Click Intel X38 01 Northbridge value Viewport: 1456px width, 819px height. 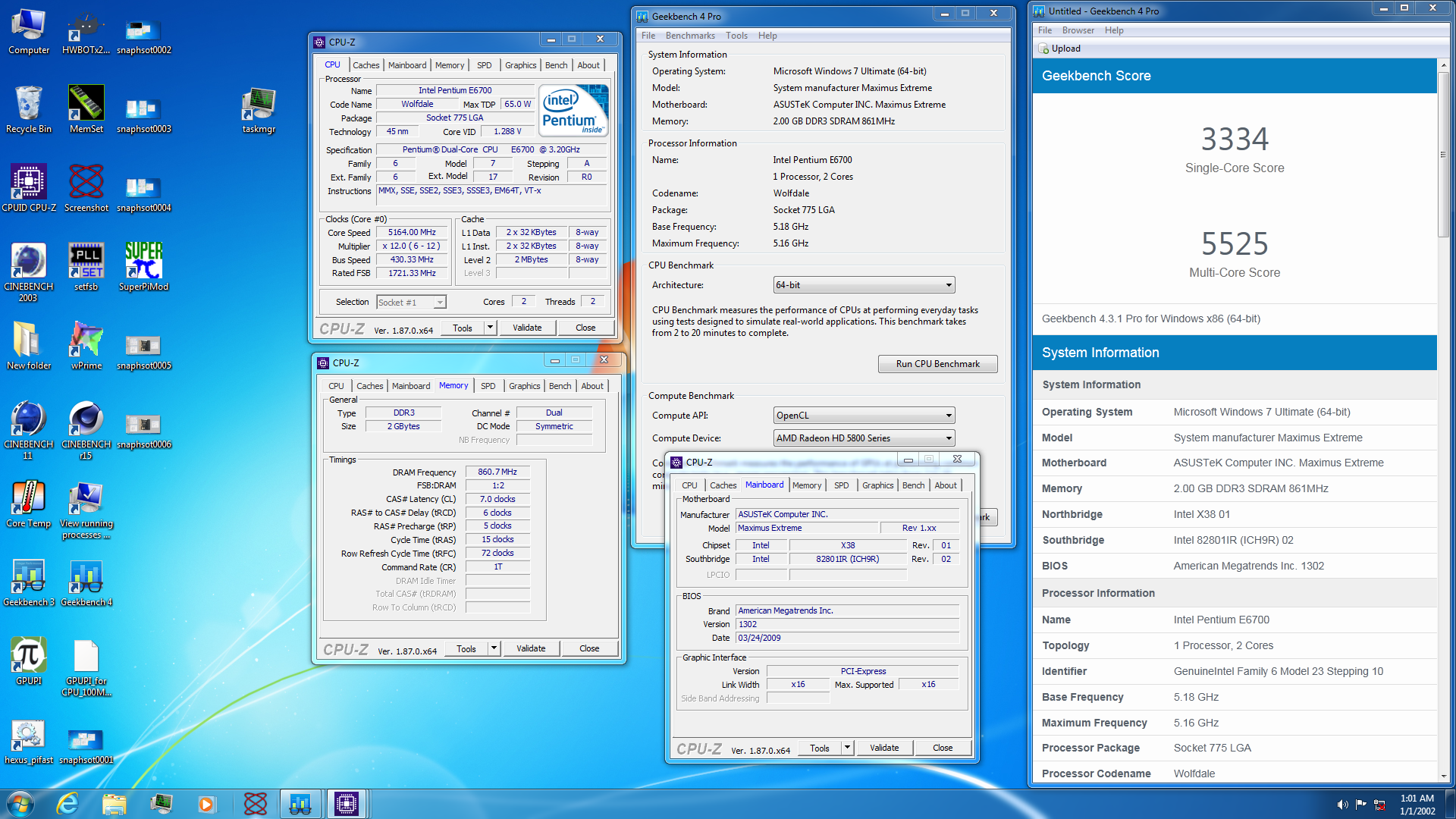click(x=1202, y=514)
